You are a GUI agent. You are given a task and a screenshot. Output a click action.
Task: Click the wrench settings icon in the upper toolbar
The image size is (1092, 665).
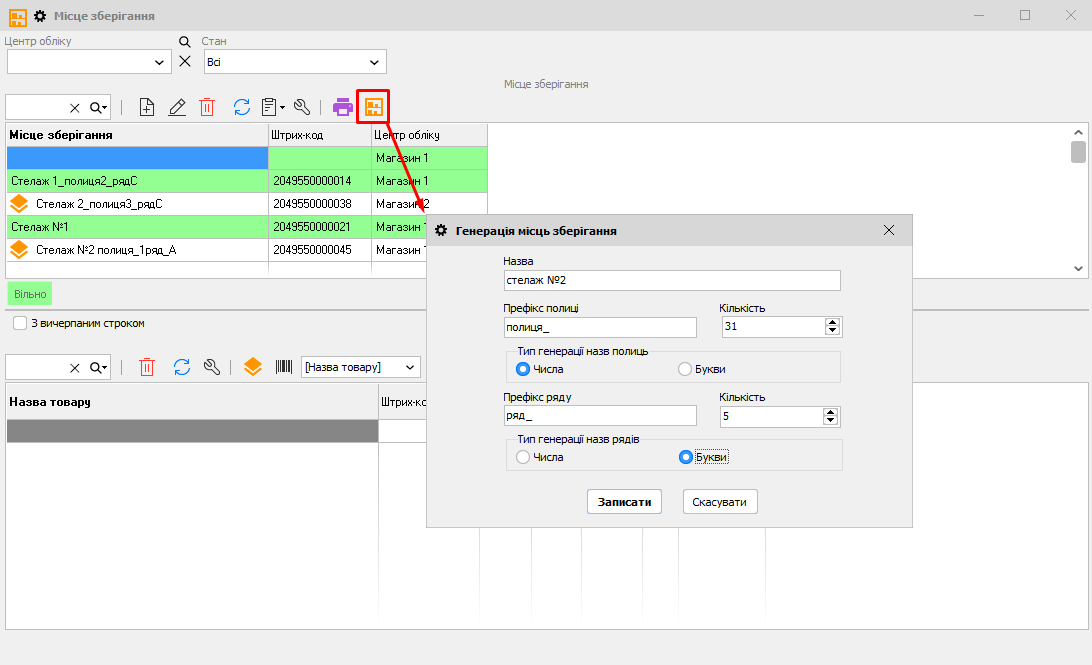coord(301,108)
